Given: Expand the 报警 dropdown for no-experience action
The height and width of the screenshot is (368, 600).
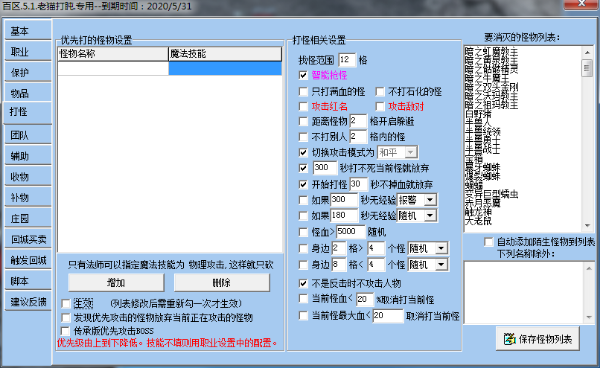Looking at the screenshot, I should (430, 200).
